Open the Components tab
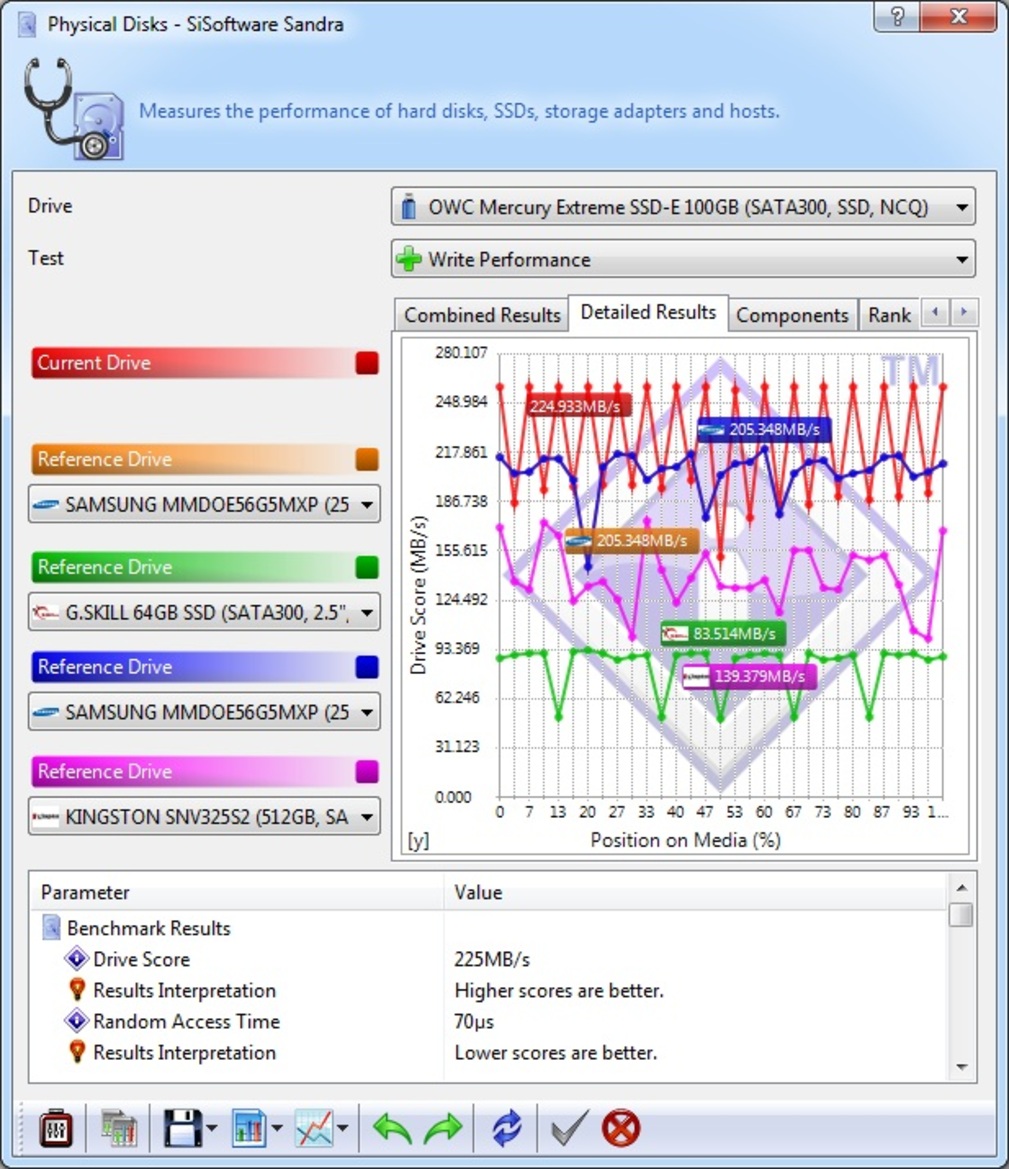Image resolution: width=1009 pixels, height=1169 pixels. pyautogui.click(x=792, y=315)
